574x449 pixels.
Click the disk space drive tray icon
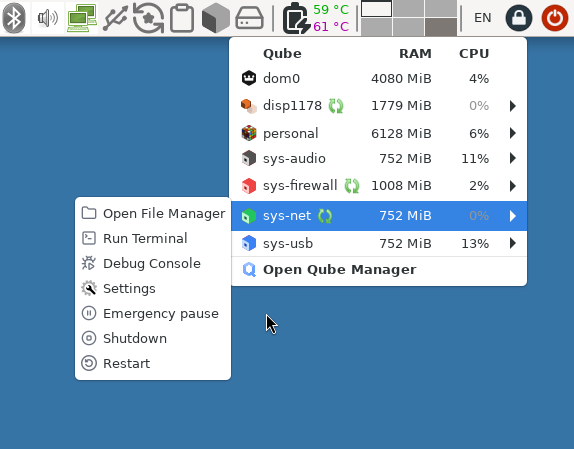[249, 18]
